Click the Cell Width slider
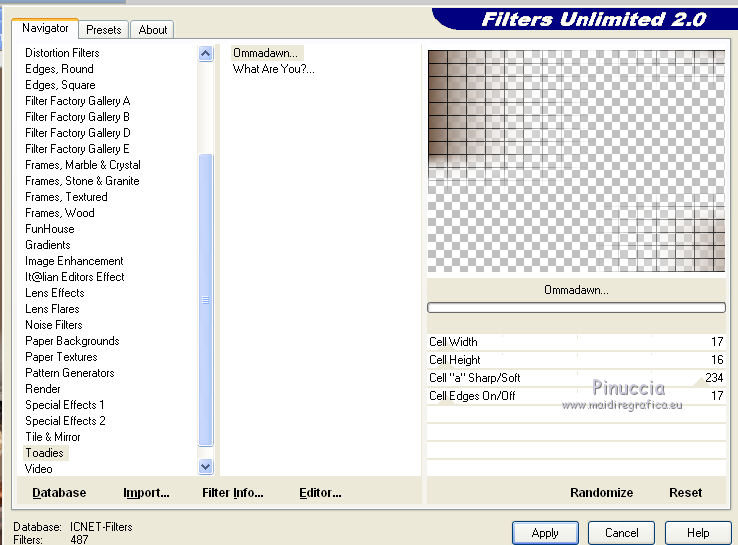The image size is (738, 545). [576, 342]
